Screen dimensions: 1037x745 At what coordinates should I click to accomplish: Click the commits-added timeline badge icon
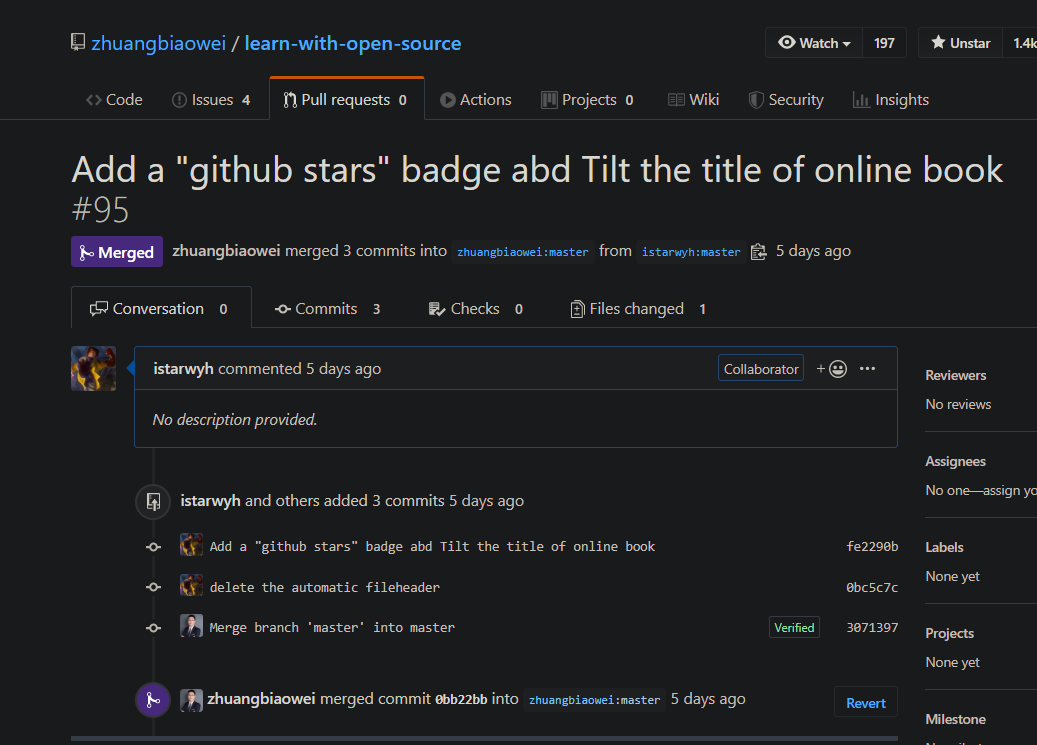pyautogui.click(x=153, y=501)
